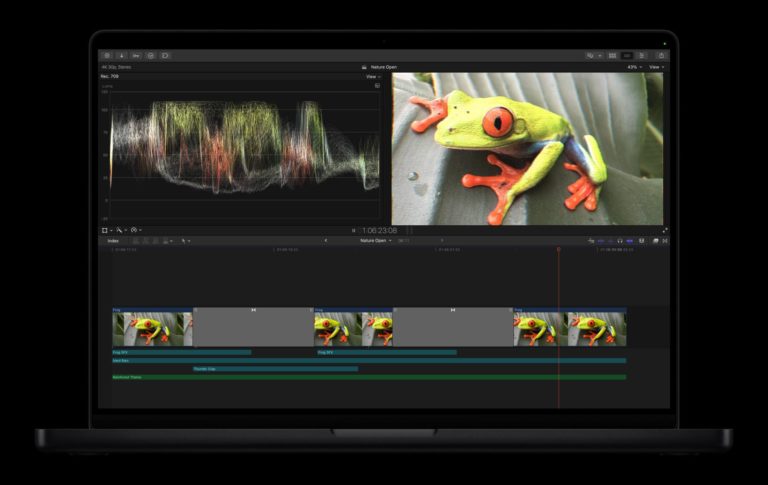Screen dimensions: 768x485
Task: Click the 4K 30p Stereo format label
Action: (x=117, y=67)
